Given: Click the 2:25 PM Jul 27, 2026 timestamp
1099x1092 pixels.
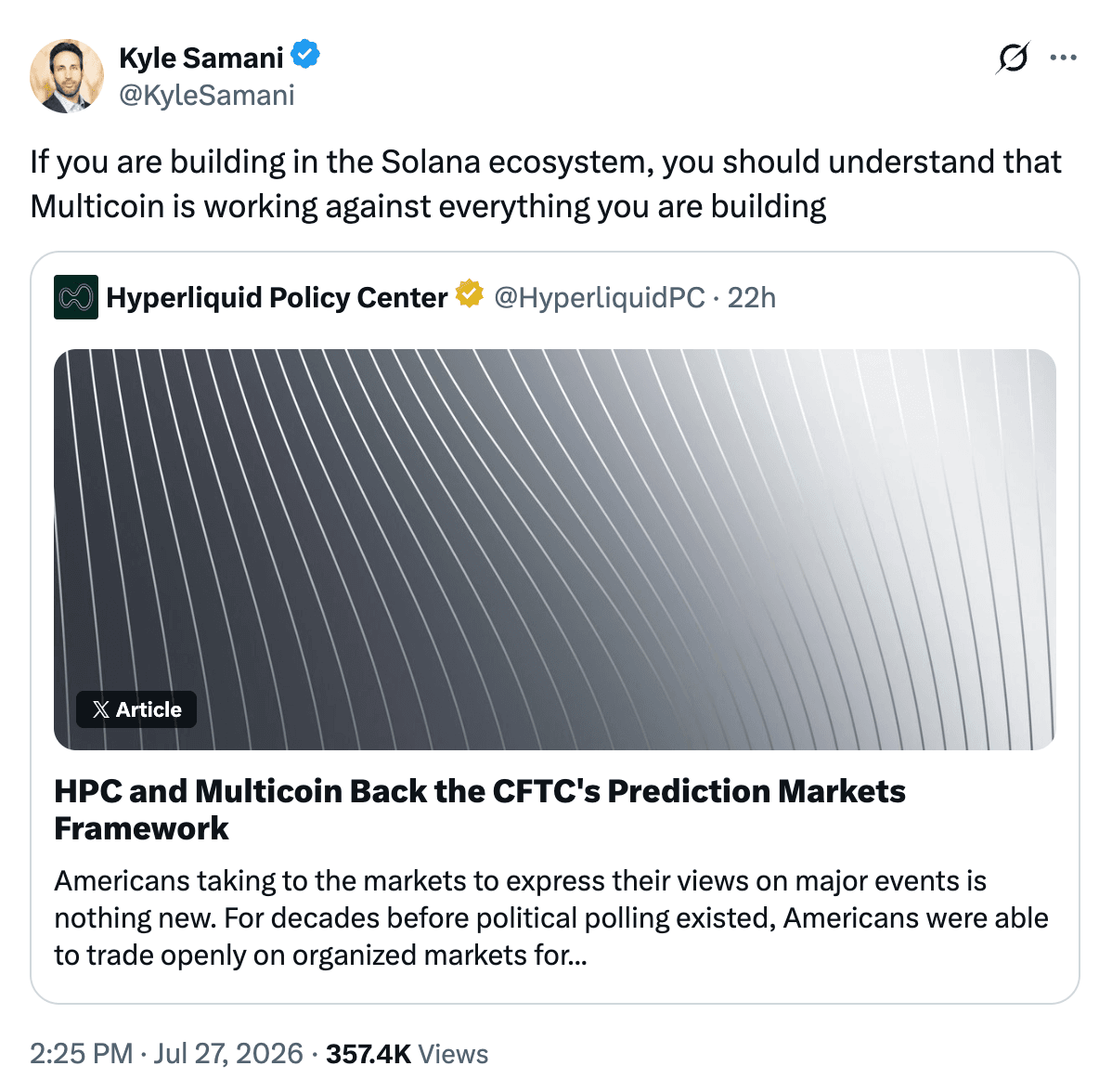Looking at the screenshot, I should click(166, 1053).
